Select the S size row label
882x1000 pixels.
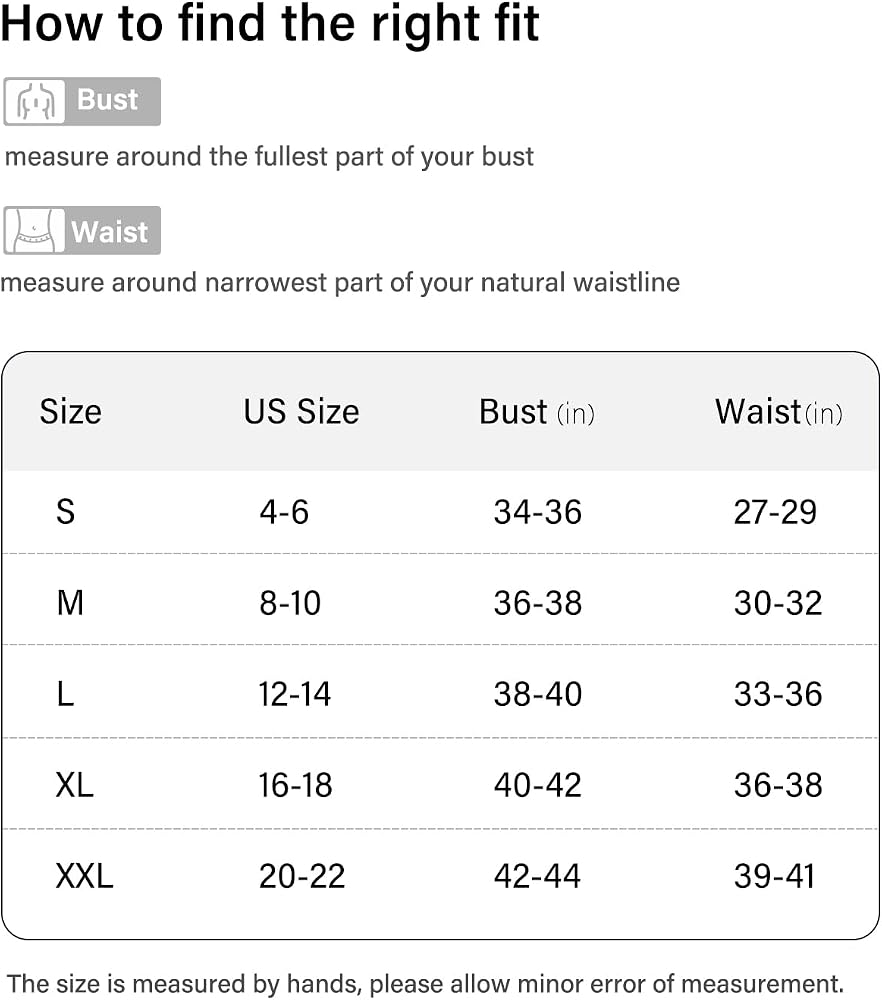point(66,512)
